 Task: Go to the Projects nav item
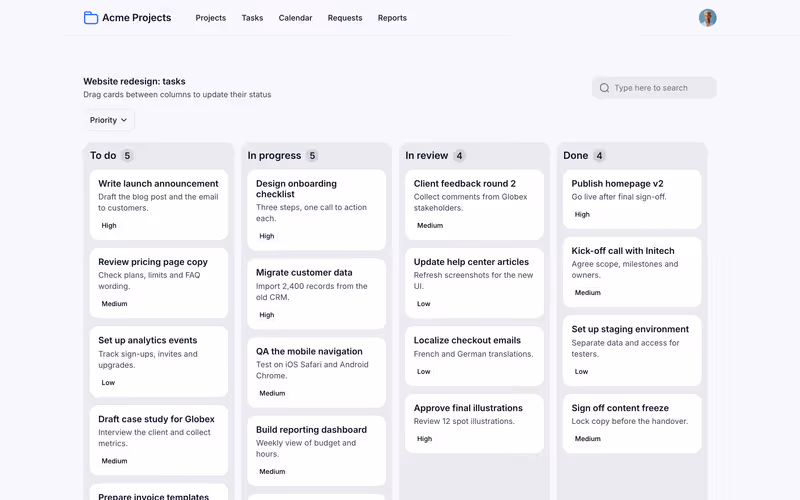coord(211,18)
